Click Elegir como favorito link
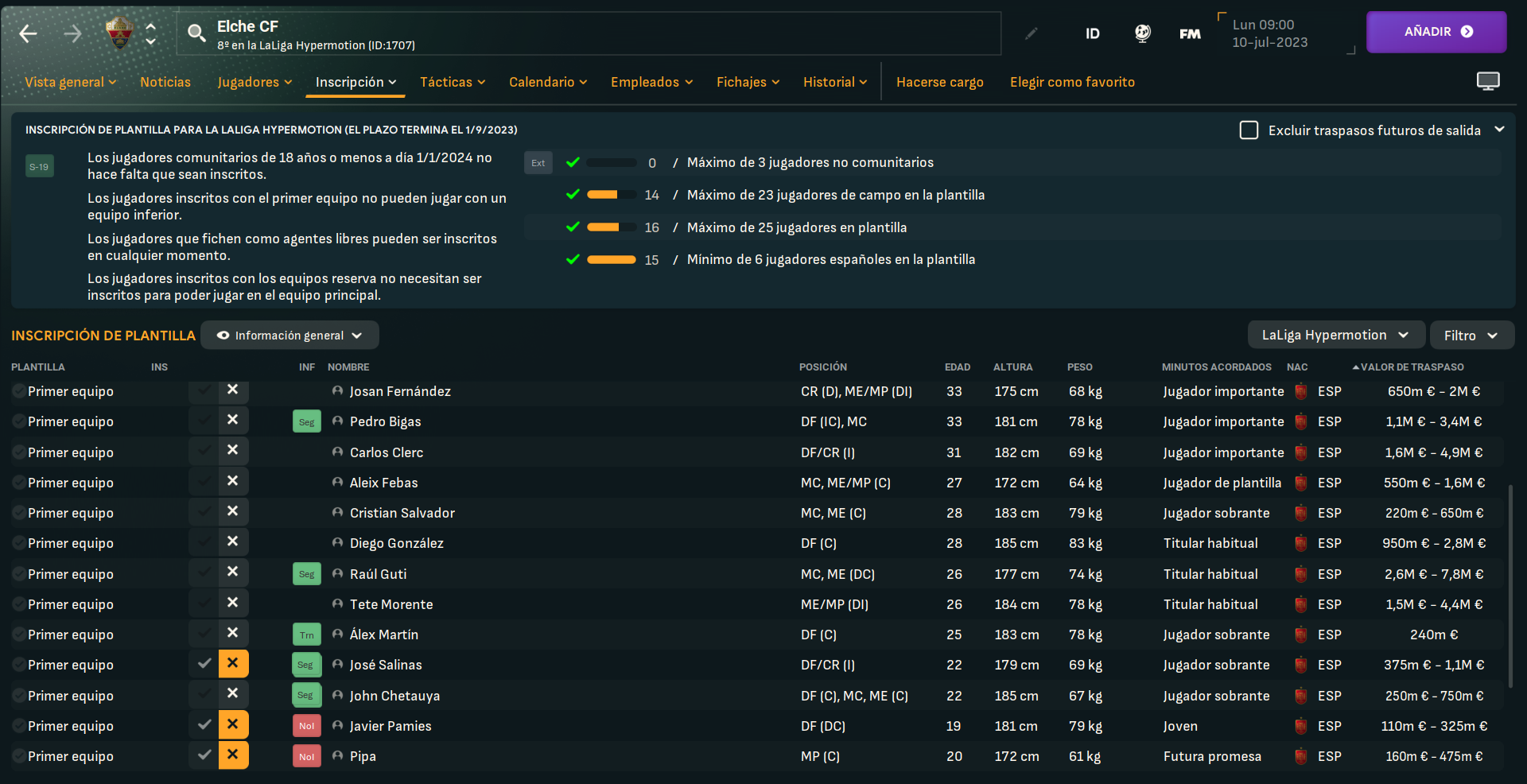This screenshot has height=784, width=1527. pyautogui.click(x=1072, y=82)
